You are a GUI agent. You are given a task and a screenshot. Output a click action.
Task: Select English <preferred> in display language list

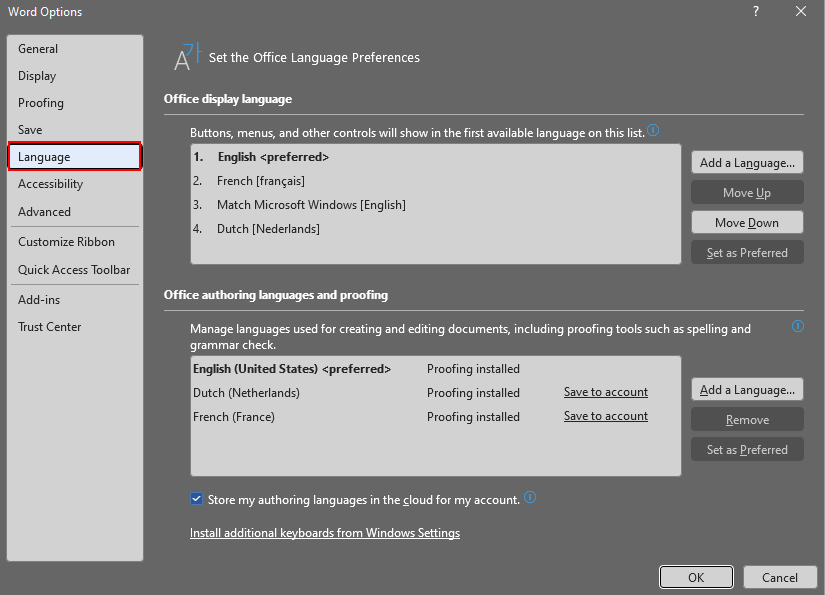[436, 157]
